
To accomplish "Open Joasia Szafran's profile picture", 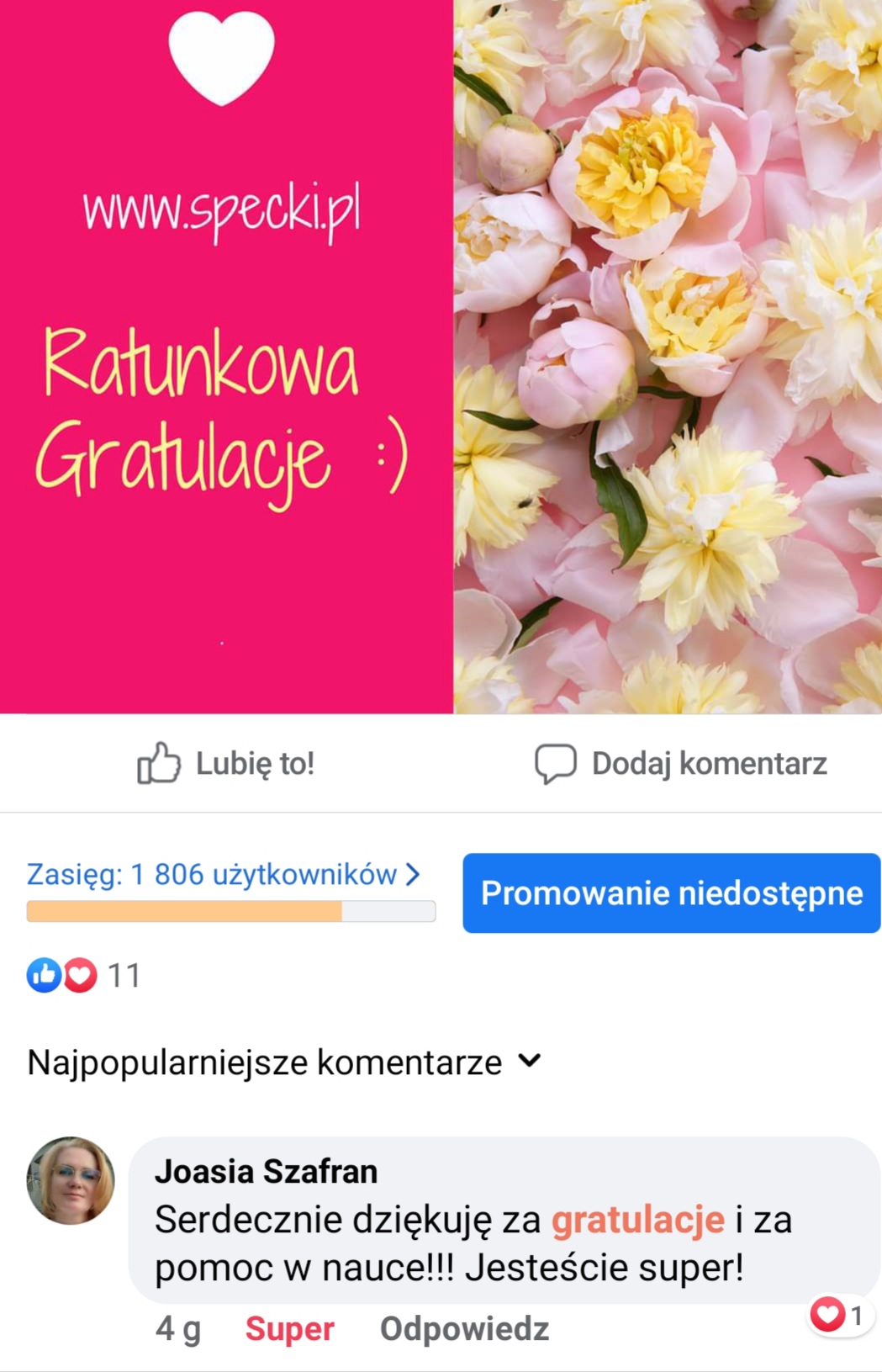I will (71, 1180).
